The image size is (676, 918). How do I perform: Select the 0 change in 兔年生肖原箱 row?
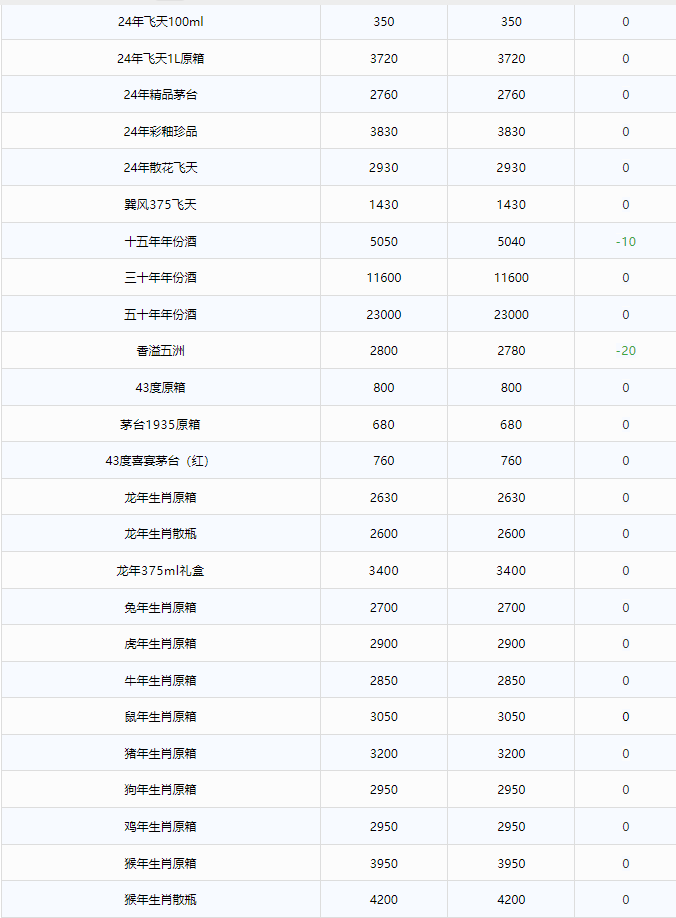click(626, 608)
